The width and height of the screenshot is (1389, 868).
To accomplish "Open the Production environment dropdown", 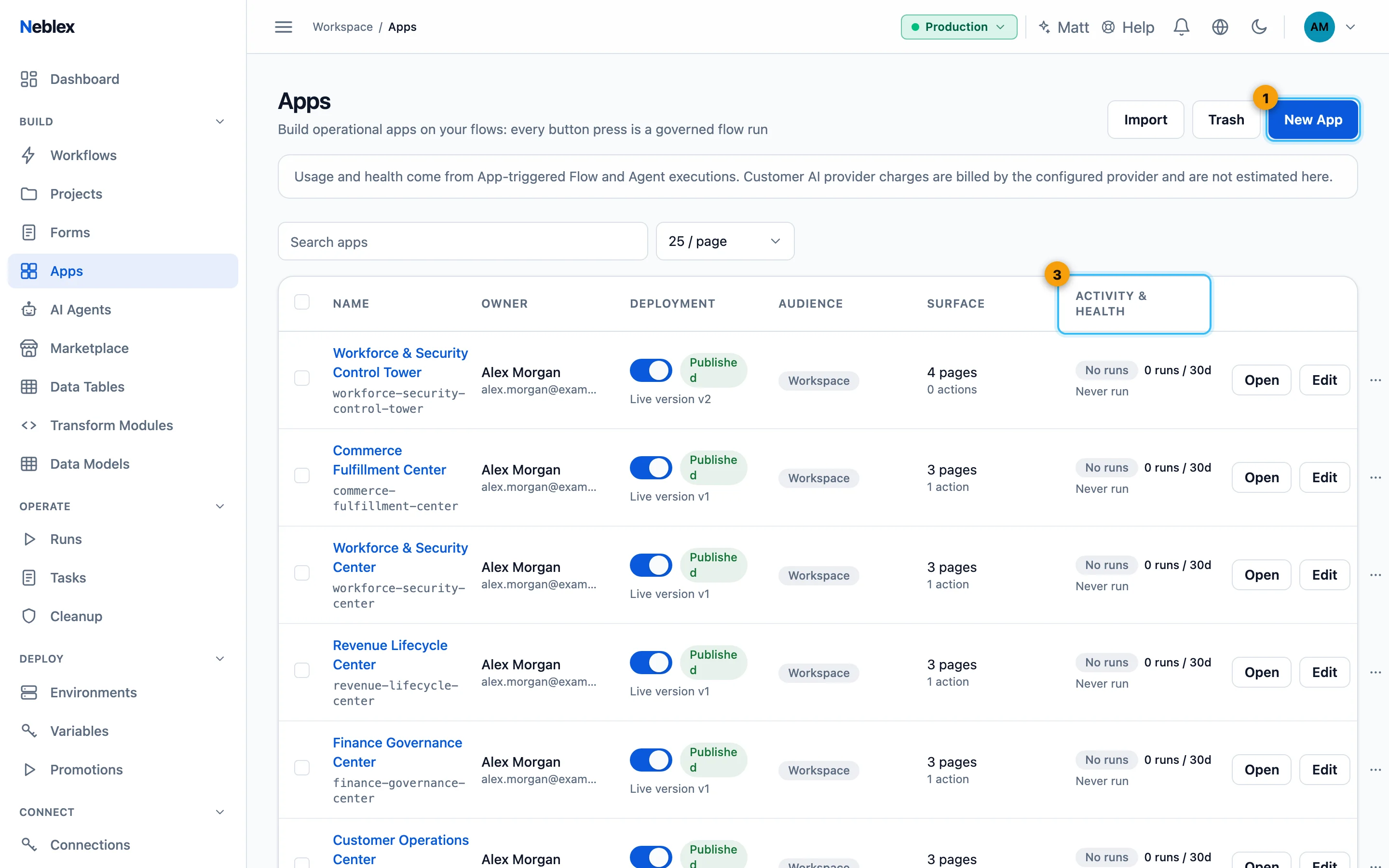I will point(958,27).
